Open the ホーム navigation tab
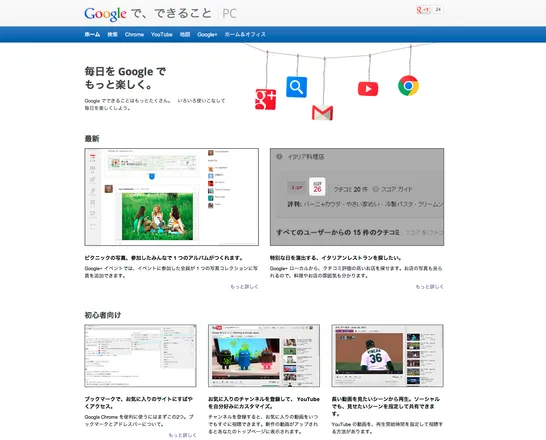 pyautogui.click(x=92, y=34)
